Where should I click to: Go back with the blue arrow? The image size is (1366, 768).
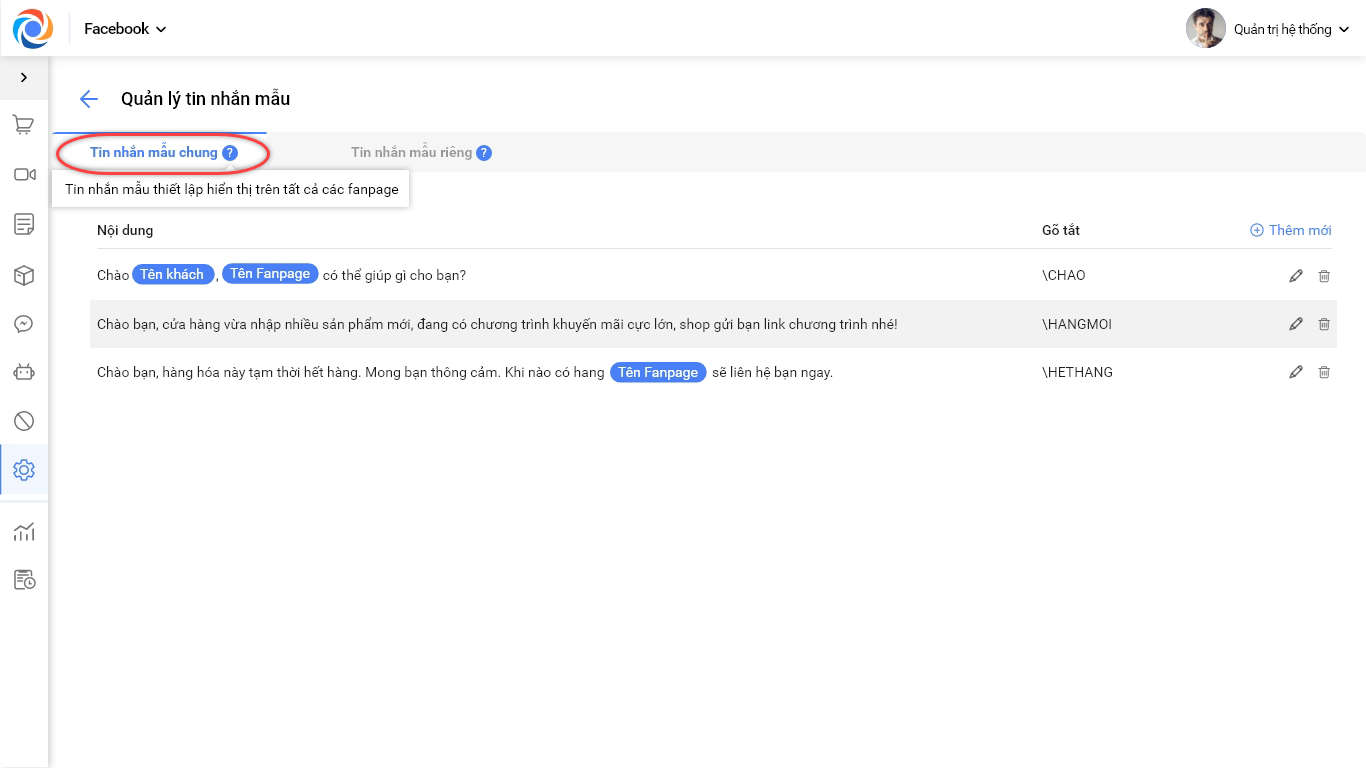(x=89, y=99)
